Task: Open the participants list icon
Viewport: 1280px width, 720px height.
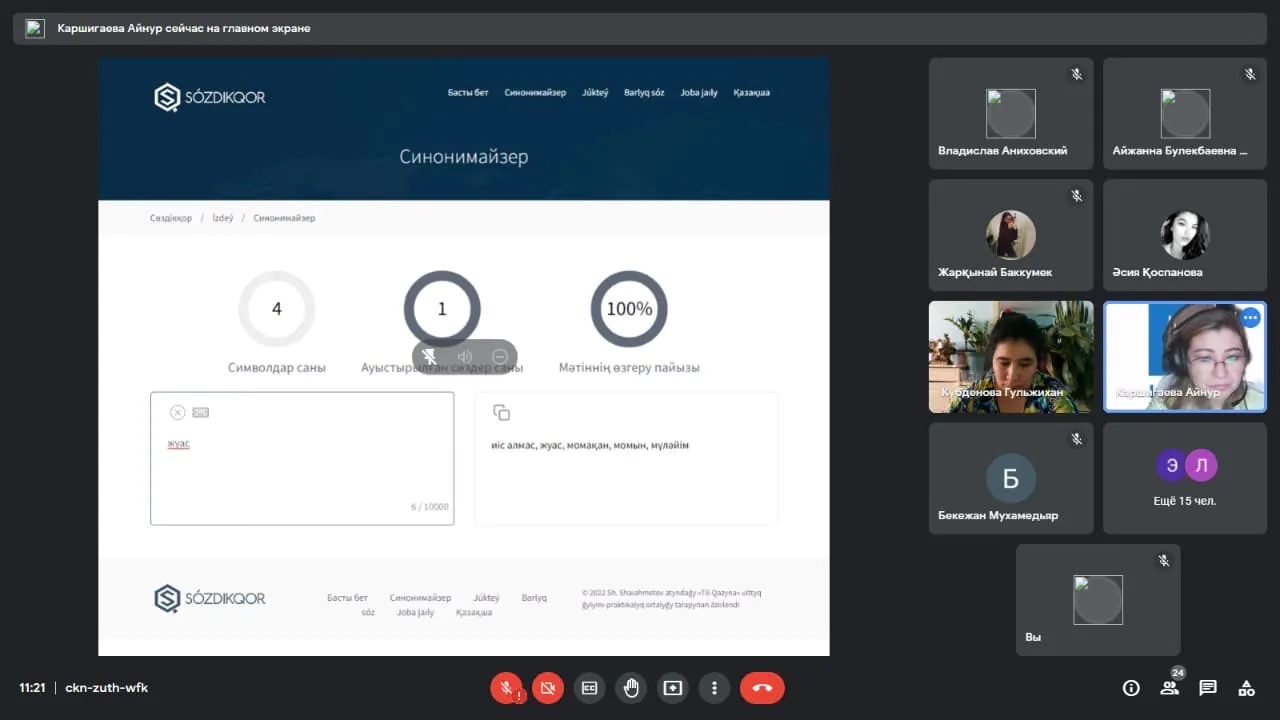Action: coord(1169,688)
